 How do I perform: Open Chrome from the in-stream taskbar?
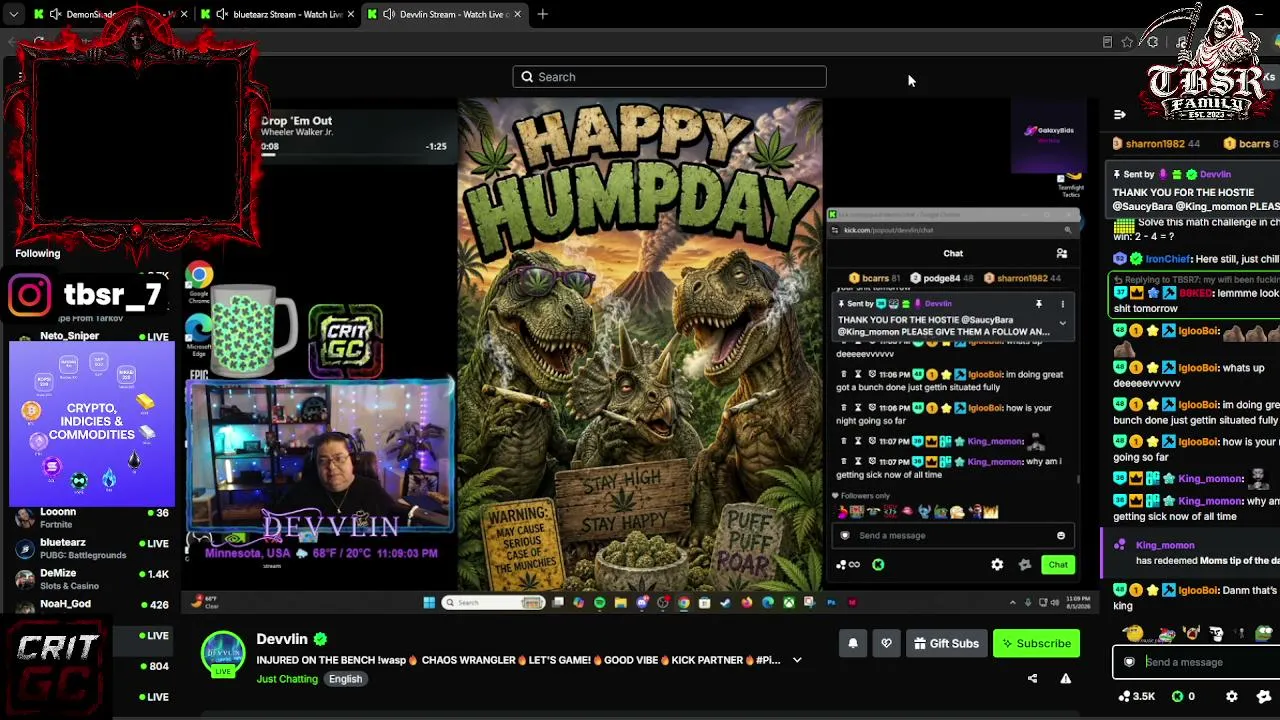coord(684,603)
